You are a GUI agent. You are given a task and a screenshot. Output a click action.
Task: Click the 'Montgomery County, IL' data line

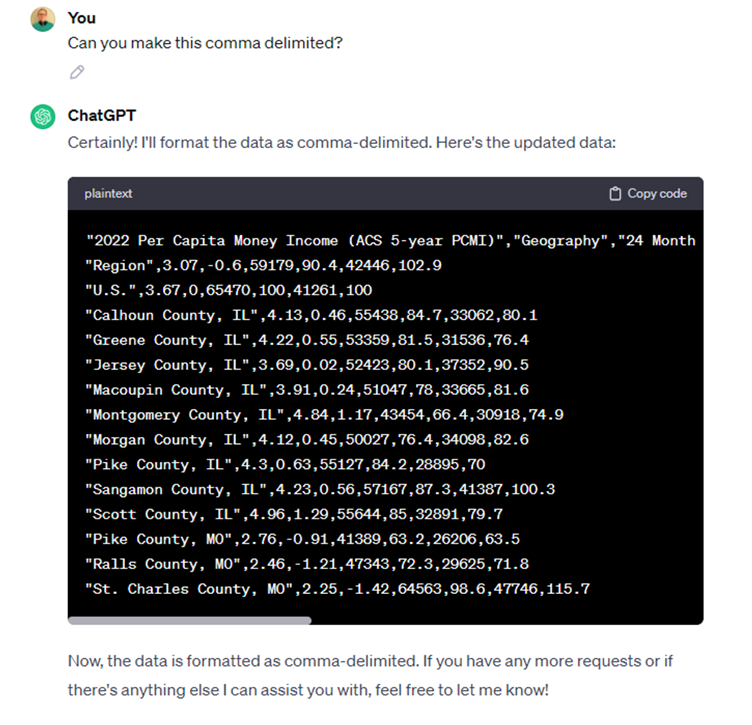click(324, 414)
